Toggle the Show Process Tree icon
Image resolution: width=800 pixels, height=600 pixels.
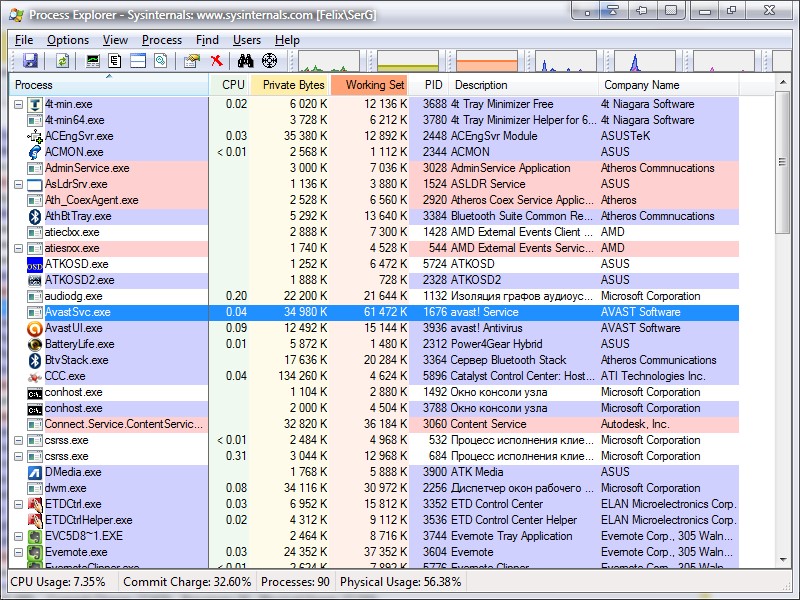pyautogui.click(x=115, y=61)
